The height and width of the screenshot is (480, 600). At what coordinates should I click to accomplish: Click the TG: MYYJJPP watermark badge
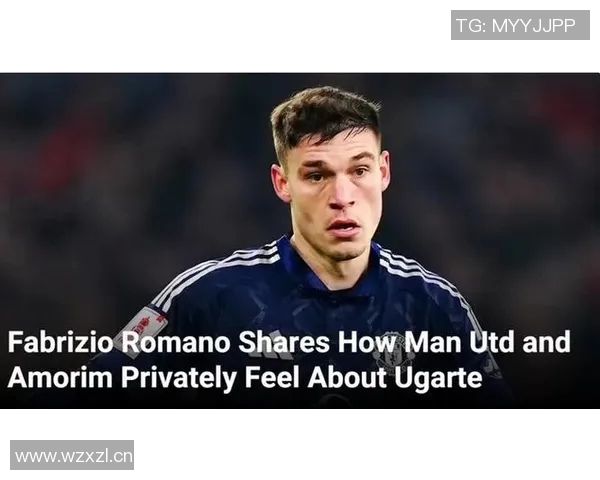coord(520,25)
